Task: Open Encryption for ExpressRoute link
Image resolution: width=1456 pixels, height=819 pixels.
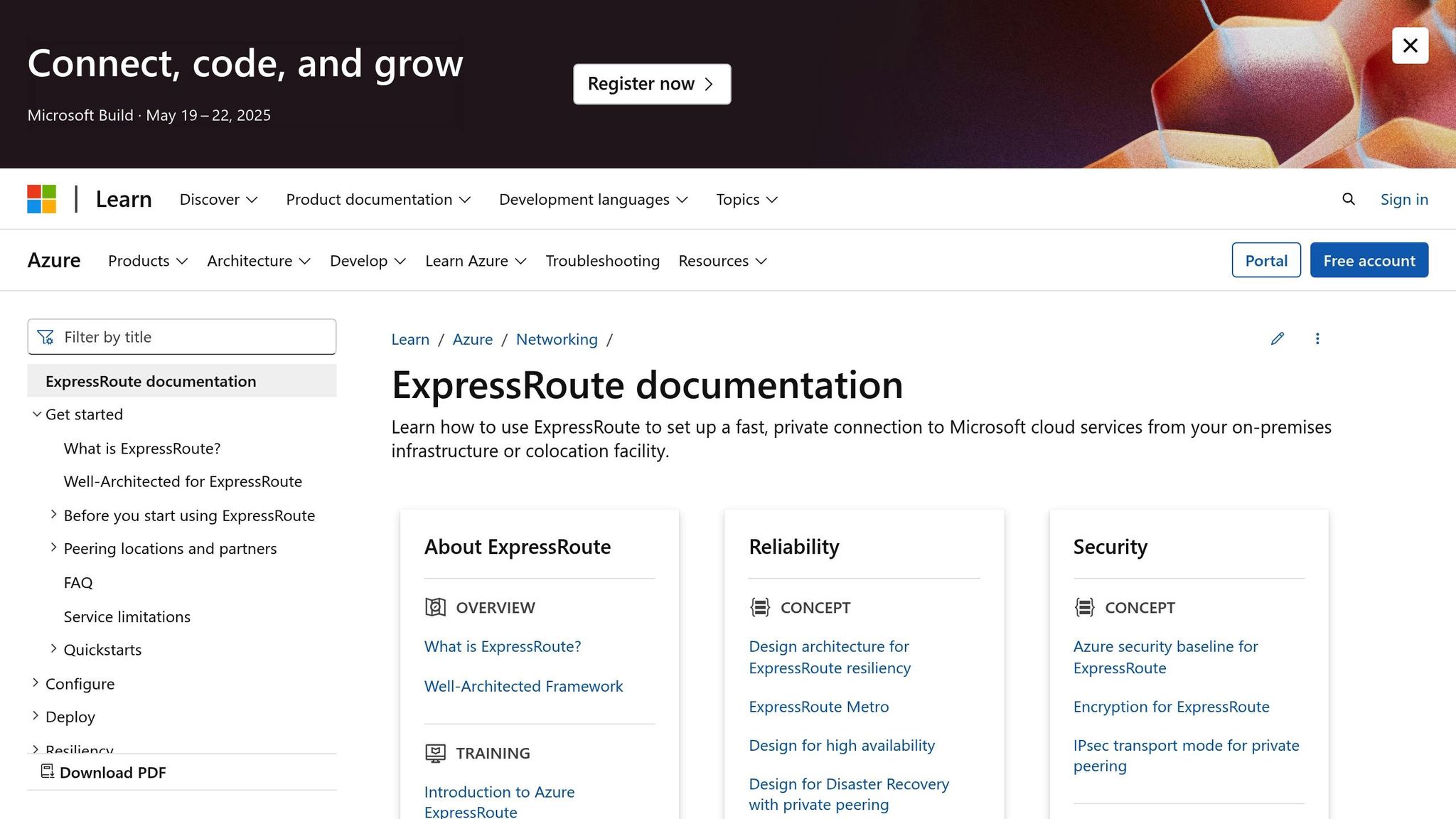Action: click(x=1172, y=707)
